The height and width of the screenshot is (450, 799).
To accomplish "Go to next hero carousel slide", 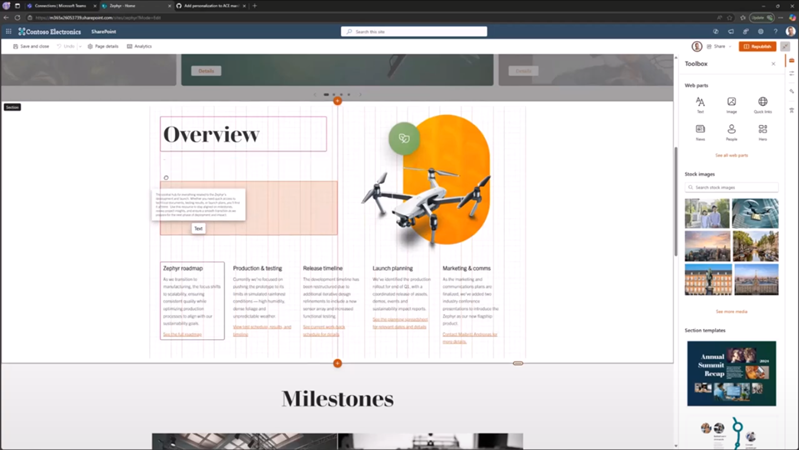I will point(360,94).
